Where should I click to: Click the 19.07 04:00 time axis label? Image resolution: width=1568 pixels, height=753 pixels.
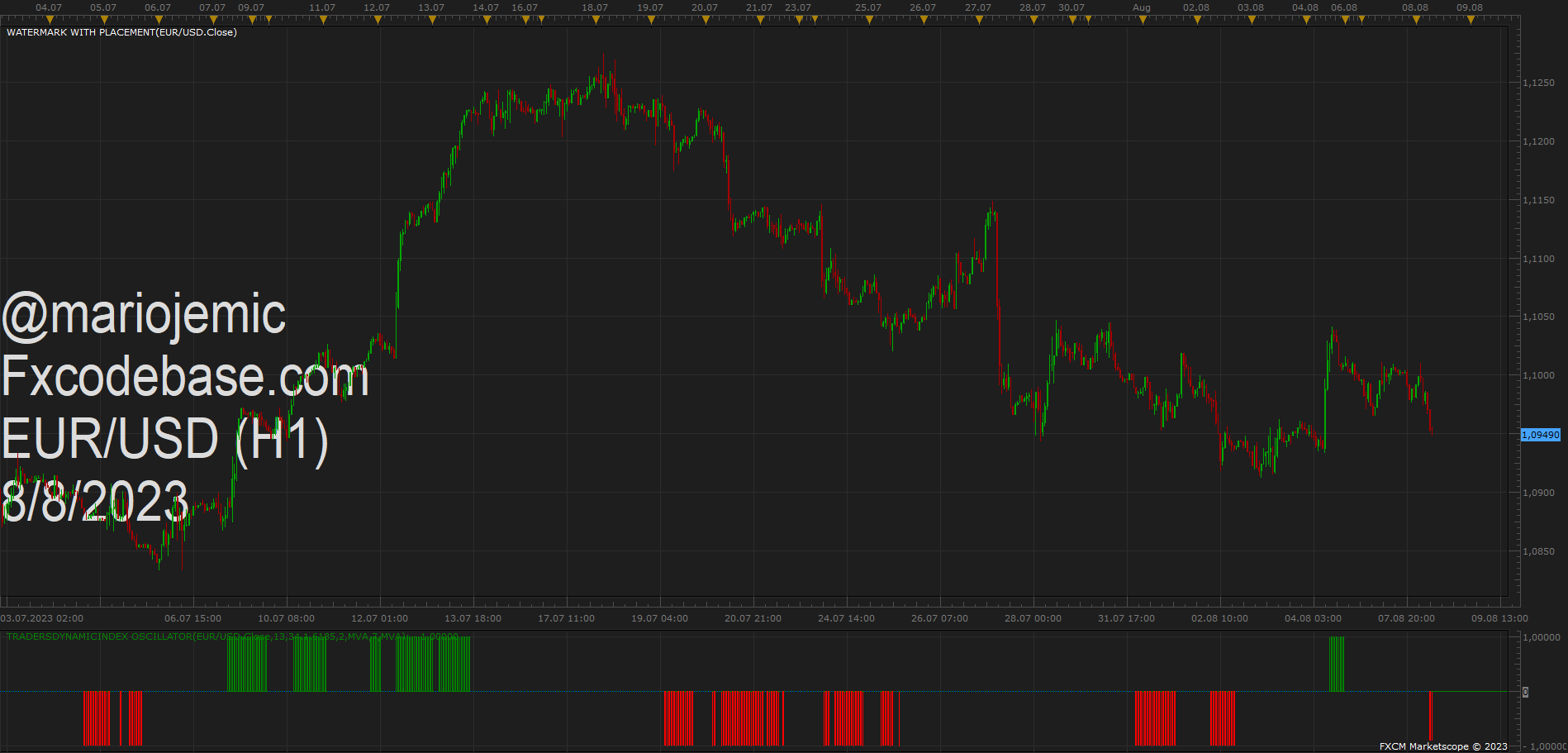point(659,618)
